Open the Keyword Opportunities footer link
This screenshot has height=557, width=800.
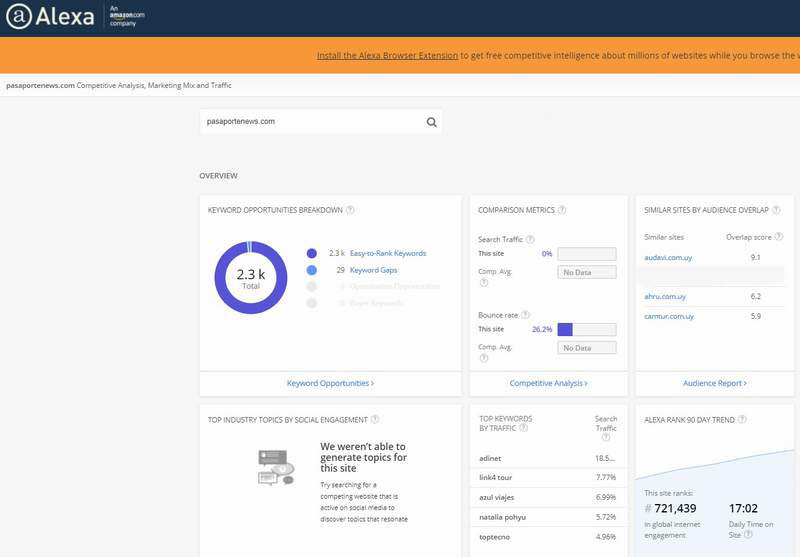pos(330,383)
